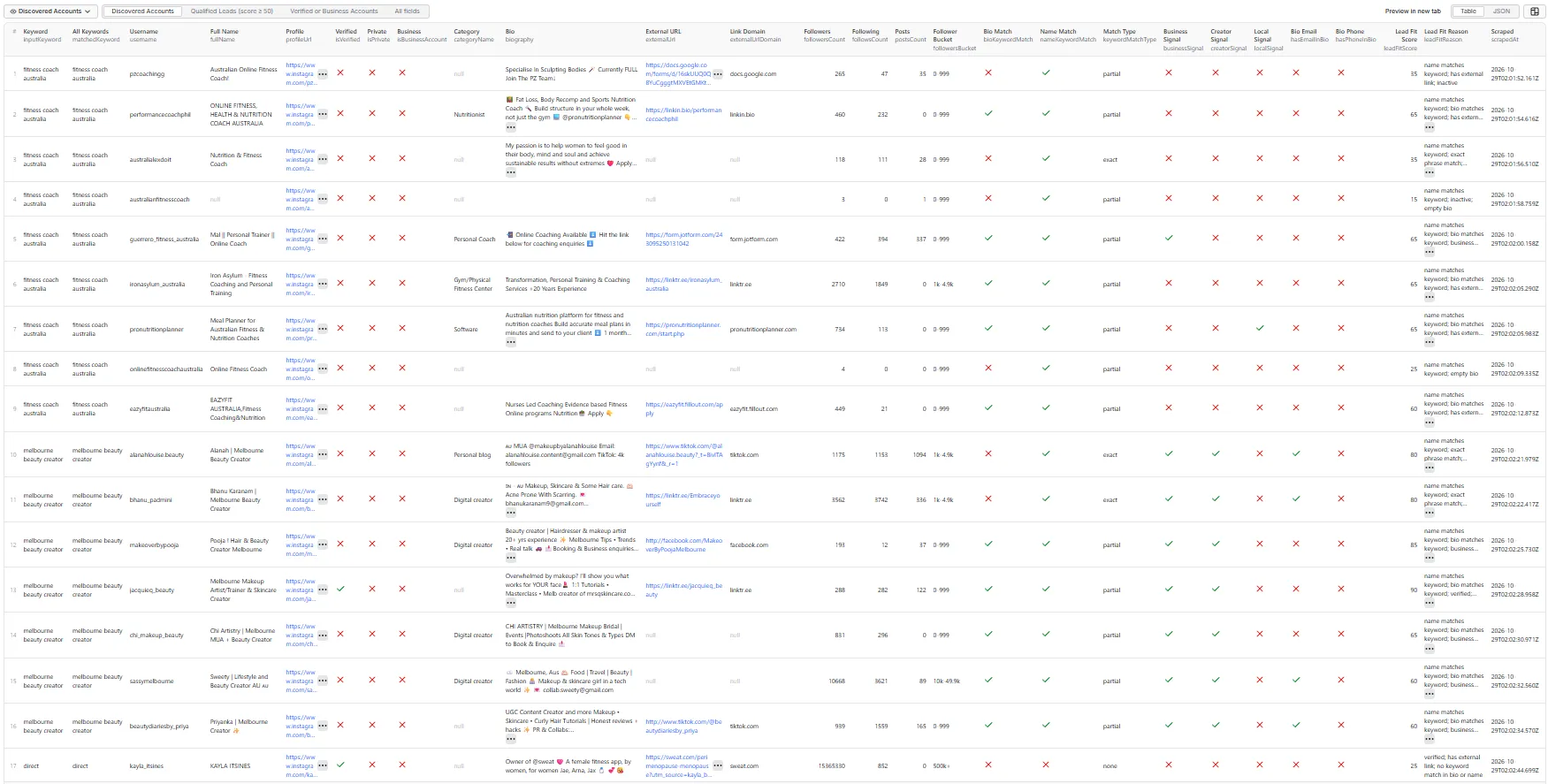1548x784 pixels.
Task: Select the All fields tab
Action: (x=407, y=11)
